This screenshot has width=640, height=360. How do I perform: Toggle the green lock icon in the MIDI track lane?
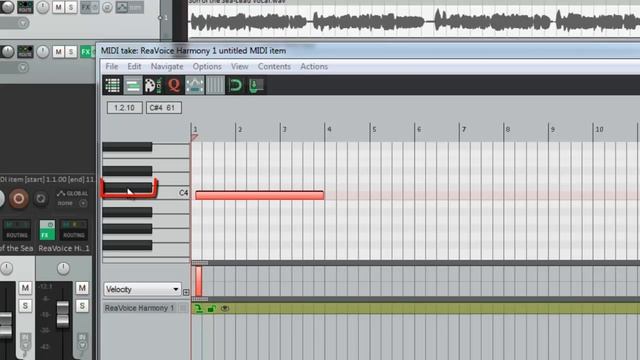point(211,308)
